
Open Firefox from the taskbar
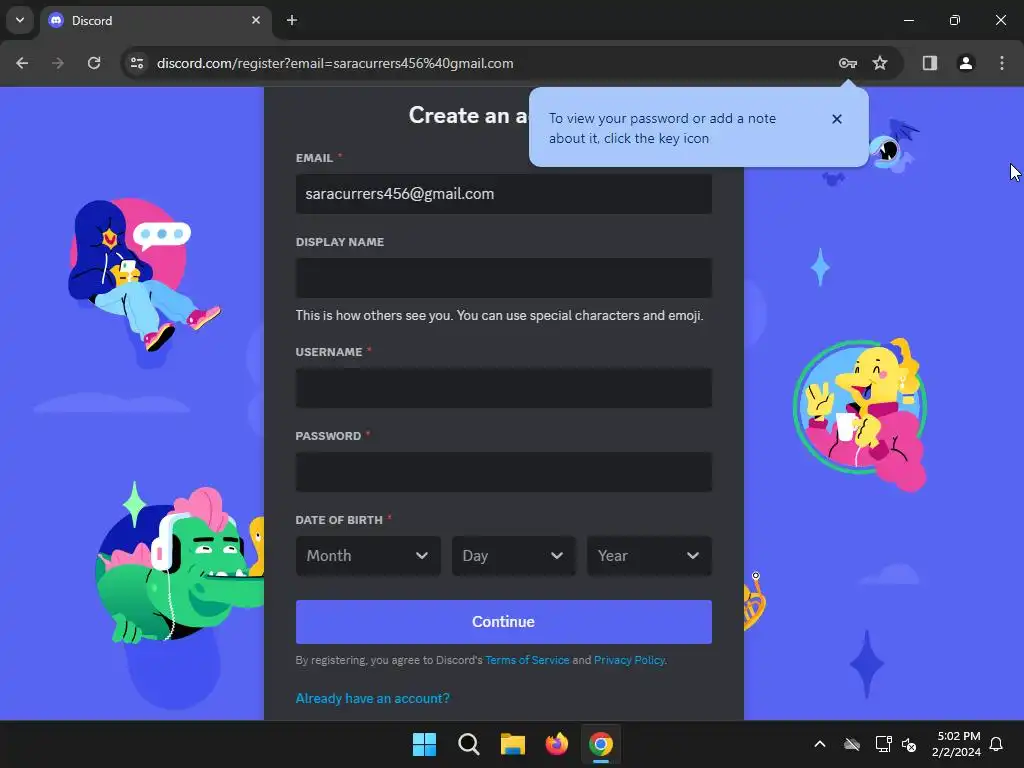pyautogui.click(x=556, y=744)
